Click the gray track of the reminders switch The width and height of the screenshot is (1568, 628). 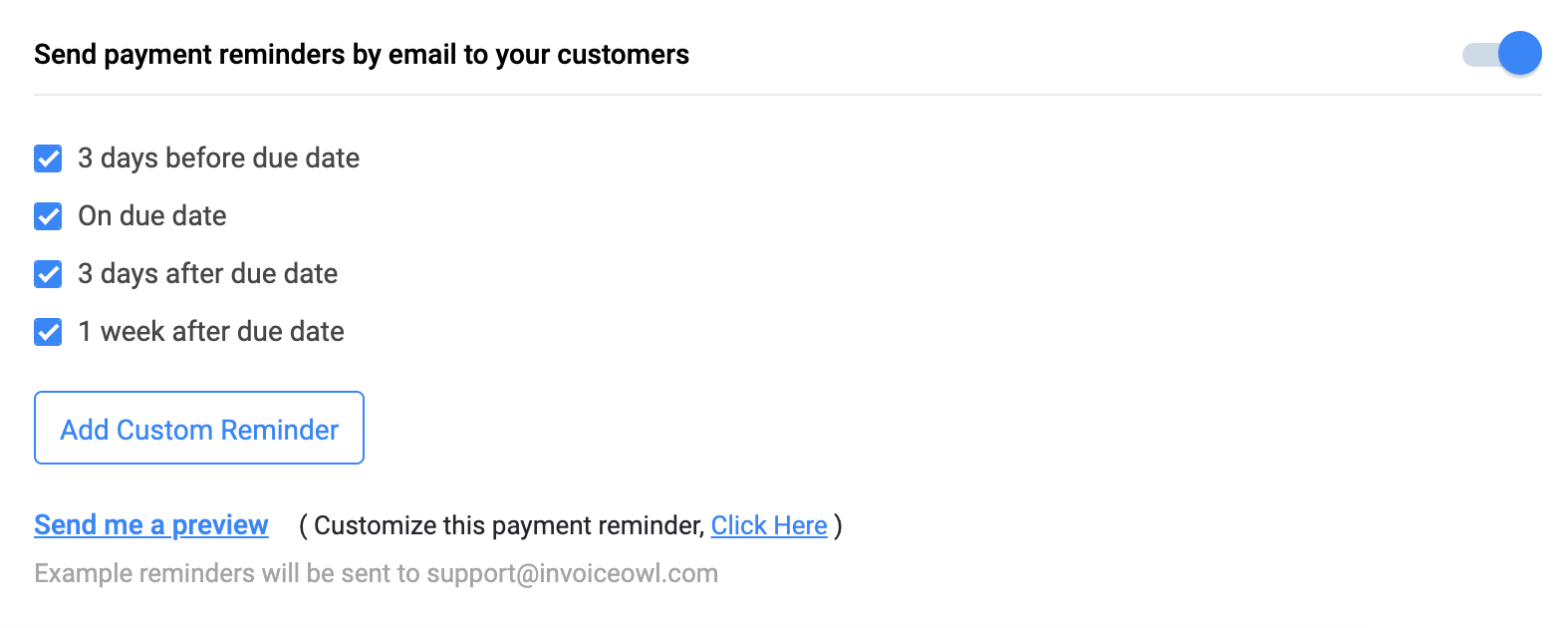click(x=1477, y=55)
